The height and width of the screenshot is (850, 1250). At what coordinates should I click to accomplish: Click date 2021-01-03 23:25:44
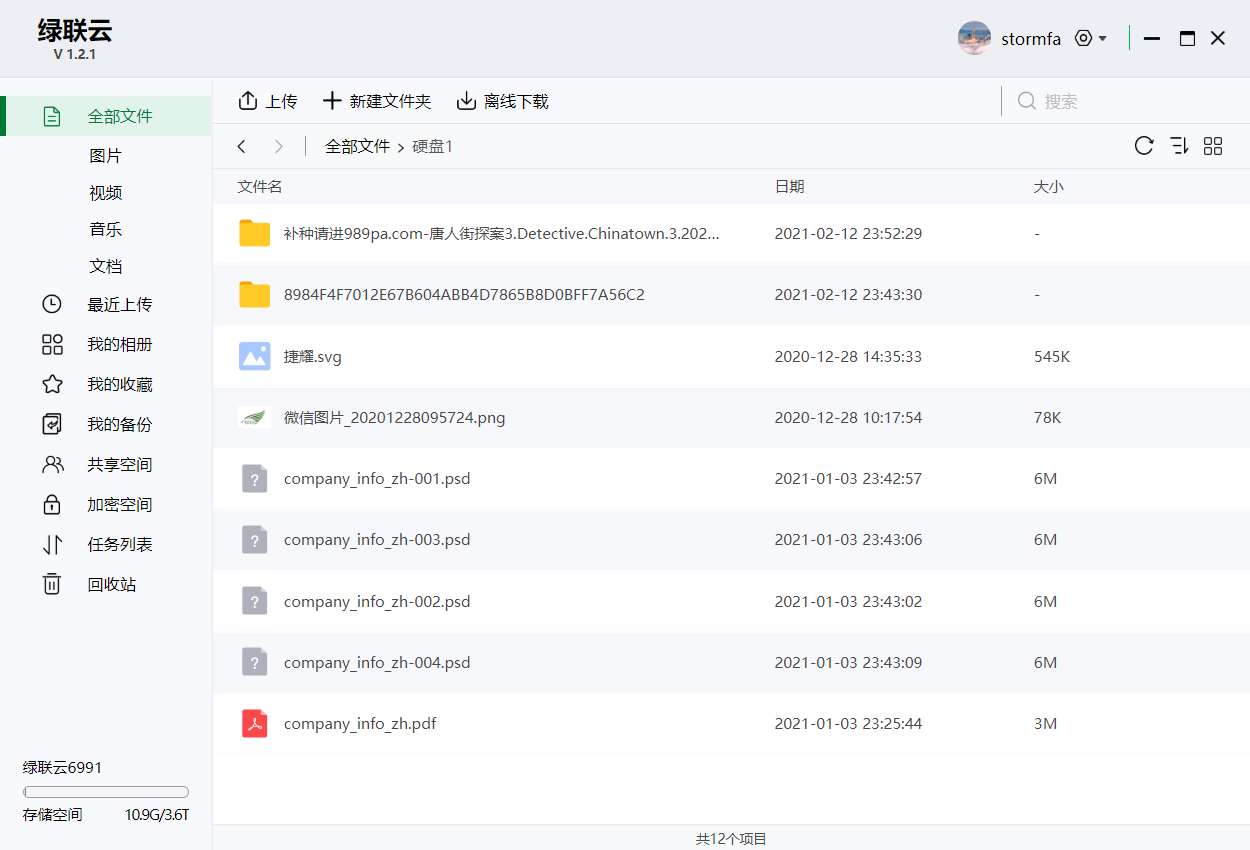point(848,723)
